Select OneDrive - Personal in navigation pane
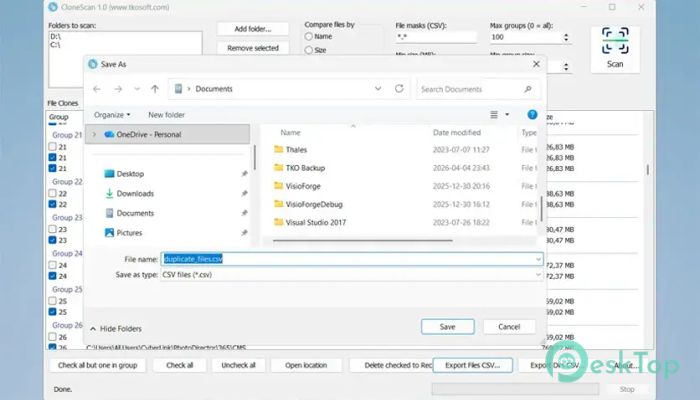Screen dimensions: 700x400 pyautogui.click(x=167, y=134)
